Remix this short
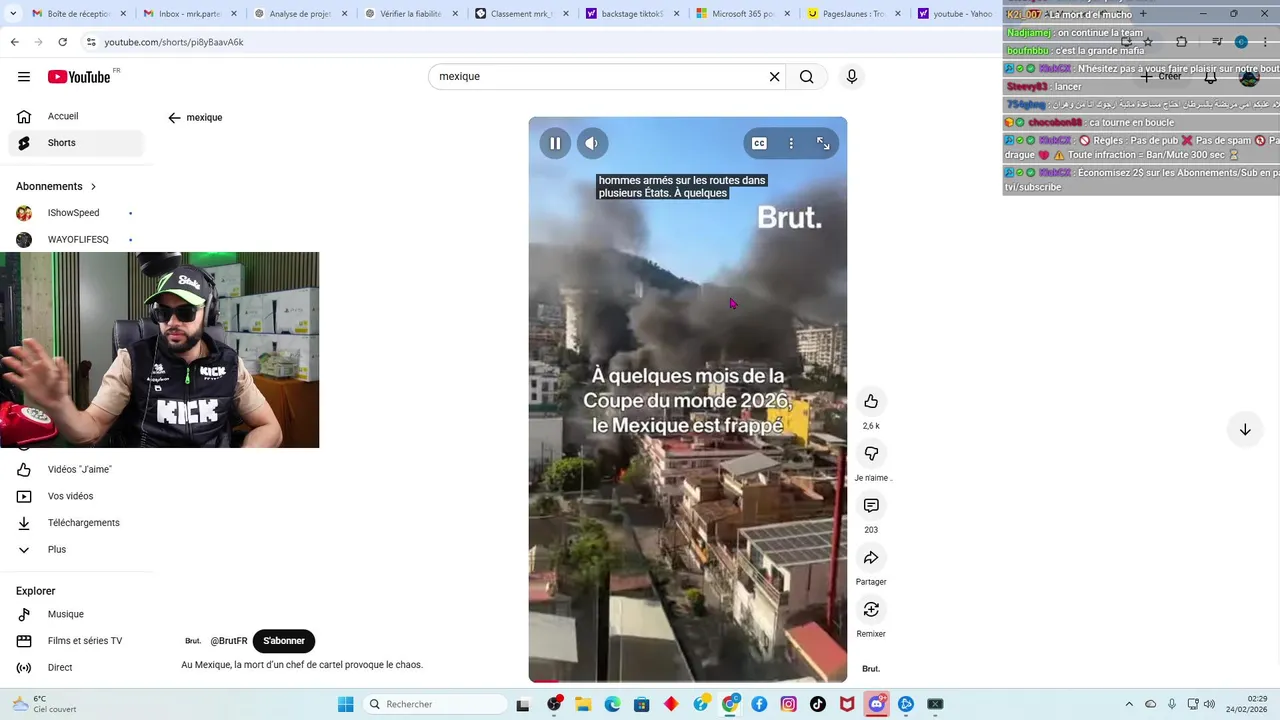This screenshot has width=1280, height=720. [x=871, y=609]
